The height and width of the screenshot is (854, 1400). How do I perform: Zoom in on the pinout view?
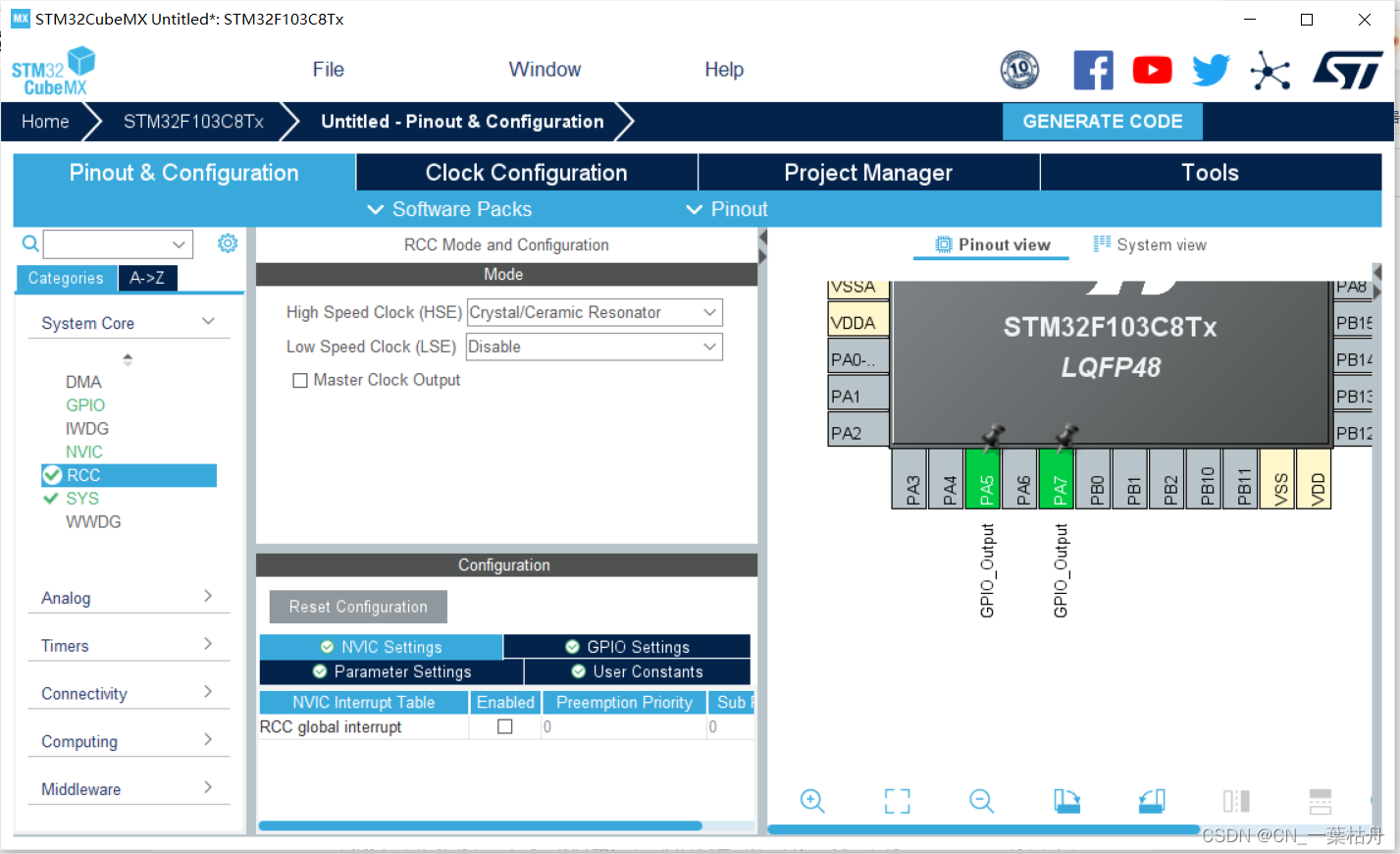pos(812,801)
